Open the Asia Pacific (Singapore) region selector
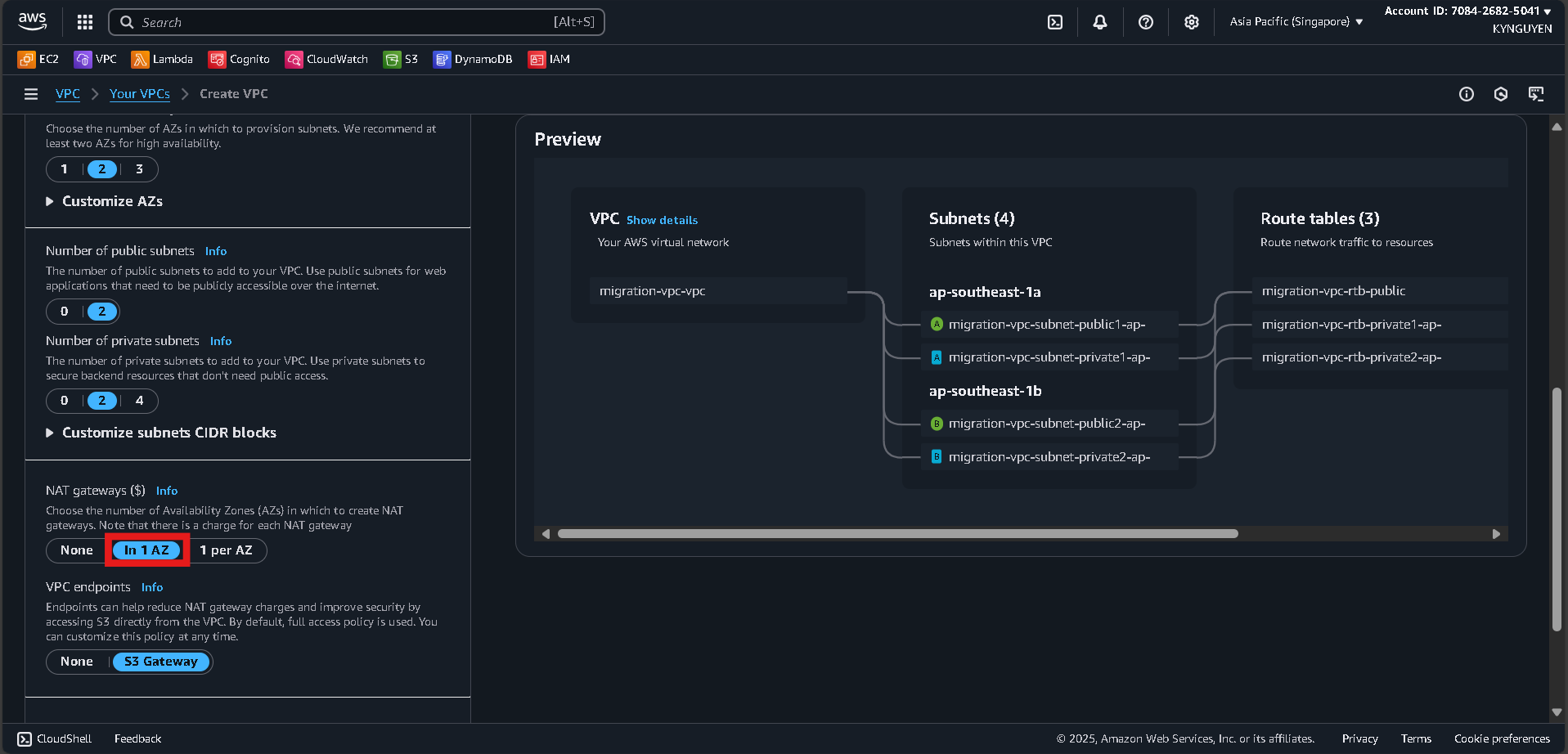1568x754 pixels. coord(1295,22)
